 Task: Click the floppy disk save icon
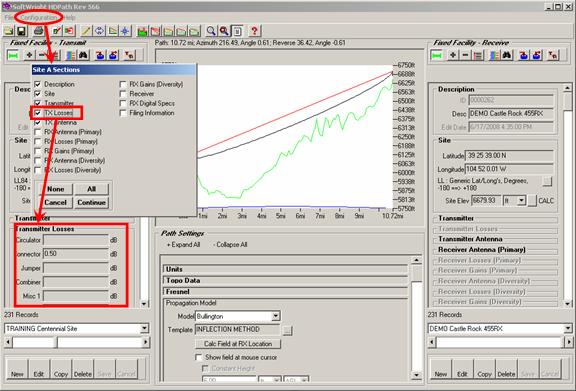21,31
